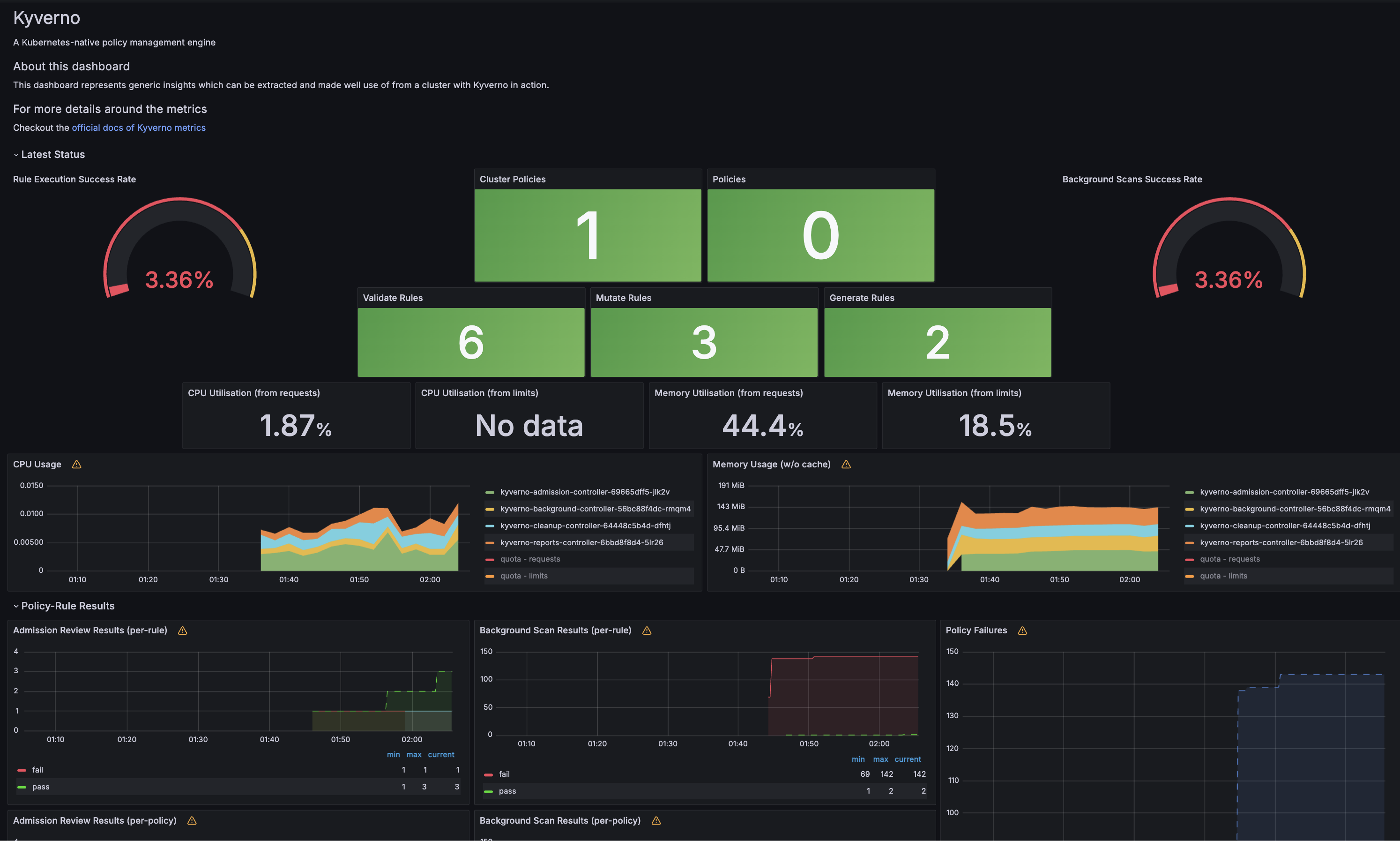Click Admission Review Results per-policy warning icon
The height and width of the screenshot is (841, 1400).
tap(192, 820)
